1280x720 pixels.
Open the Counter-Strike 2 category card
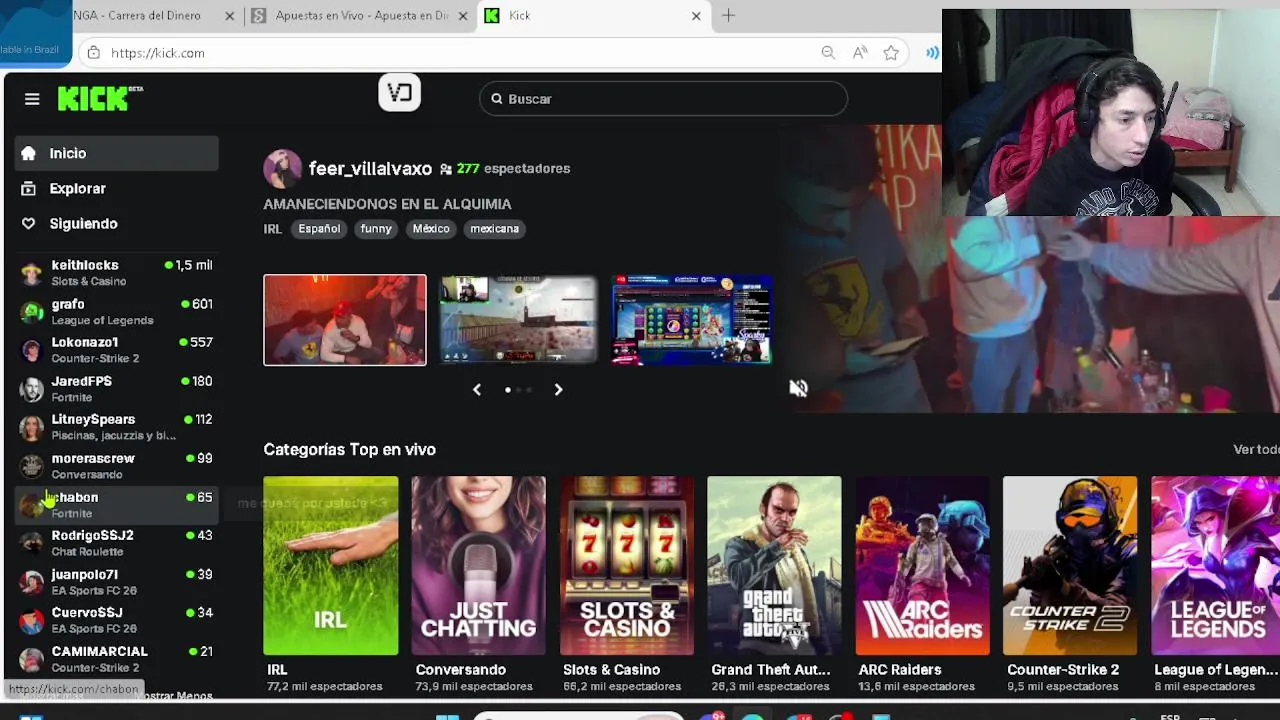tap(1070, 566)
